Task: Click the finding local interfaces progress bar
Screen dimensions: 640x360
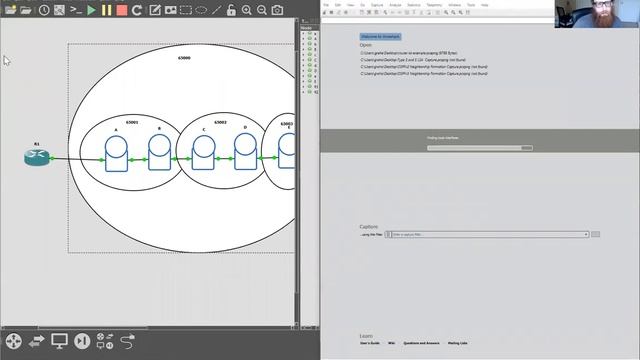Action: point(480,148)
